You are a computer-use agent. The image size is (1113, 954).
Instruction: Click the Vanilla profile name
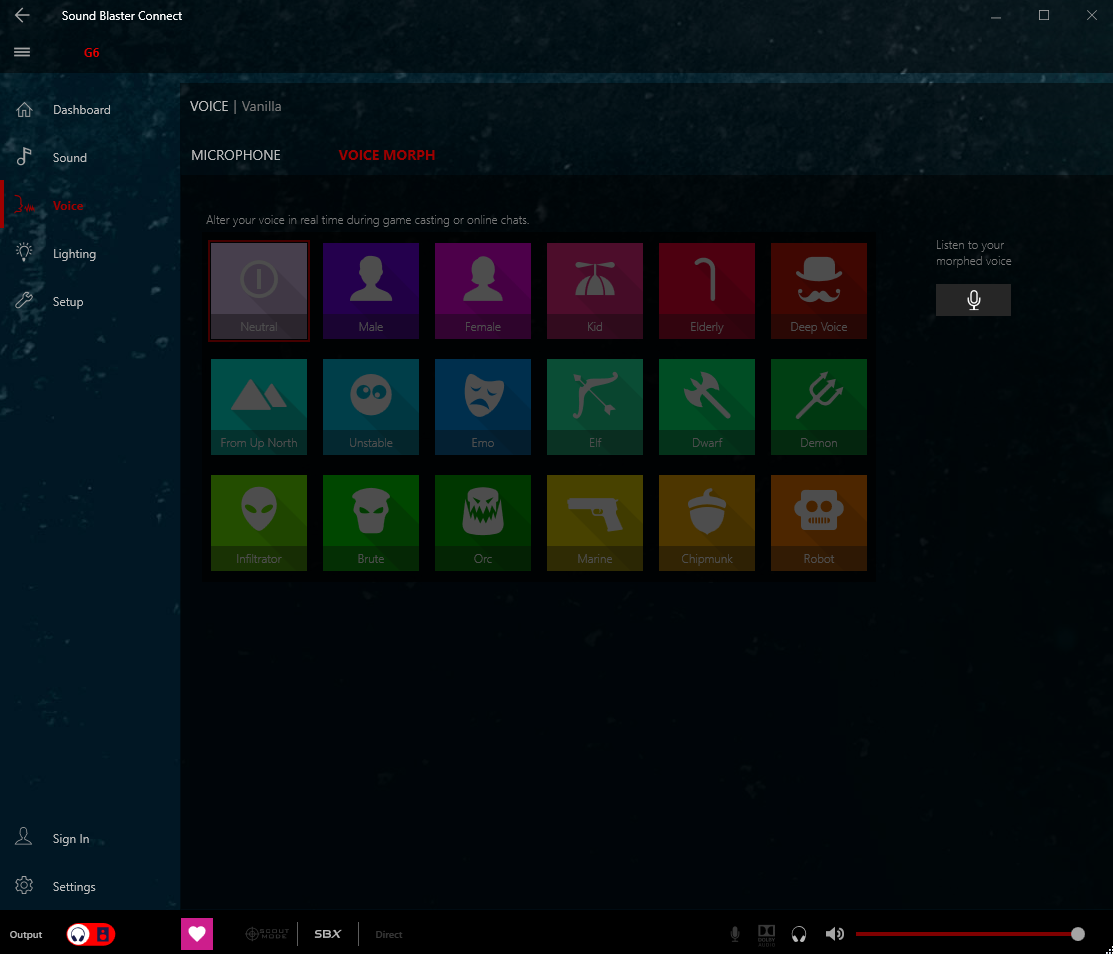261,106
